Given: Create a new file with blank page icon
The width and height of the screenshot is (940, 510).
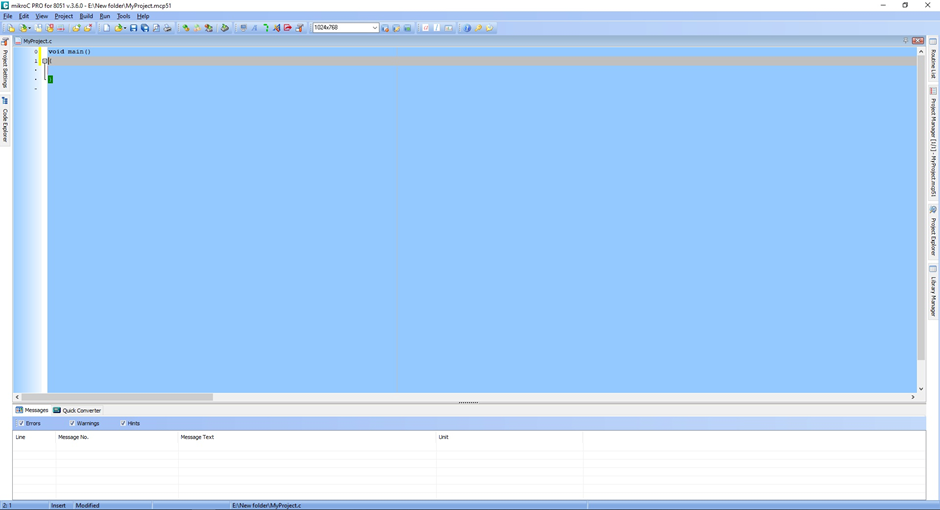Looking at the screenshot, I should coord(106,28).
